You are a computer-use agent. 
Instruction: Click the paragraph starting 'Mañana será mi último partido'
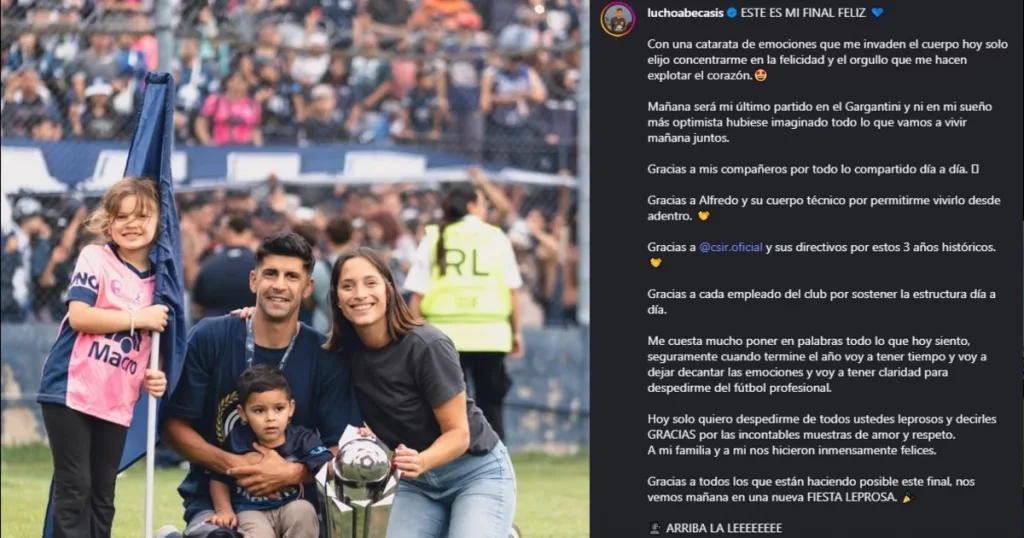(820, 122)
